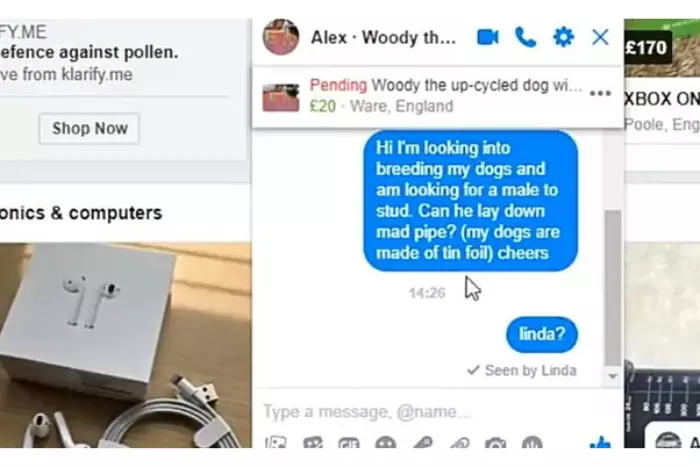The image size is (700, 467).
Task: Open the £170 marketplace listing image
Action: pyautogui.click(x=662, y=48)
